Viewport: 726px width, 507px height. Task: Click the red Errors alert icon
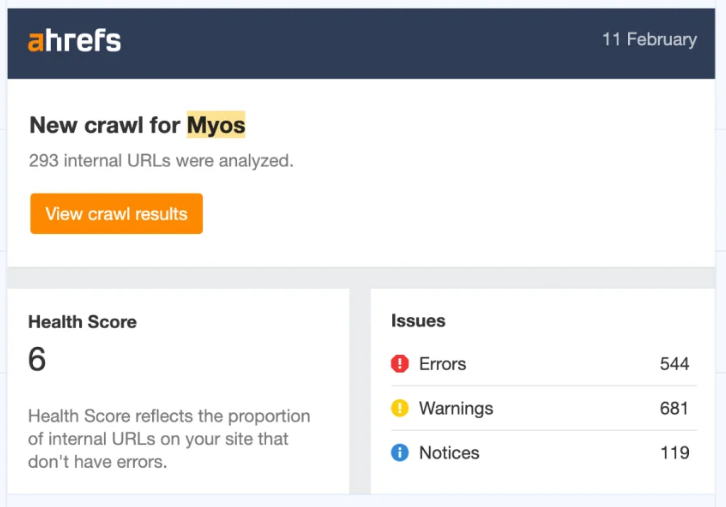400,363
